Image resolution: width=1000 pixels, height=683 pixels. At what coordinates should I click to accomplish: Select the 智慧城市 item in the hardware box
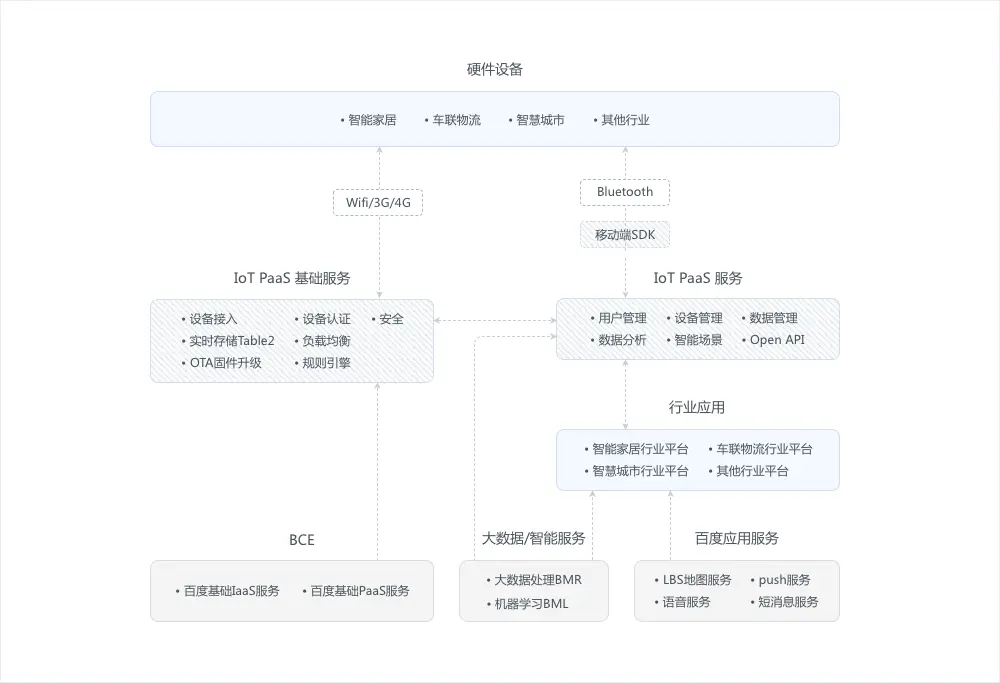click(540, 120)
